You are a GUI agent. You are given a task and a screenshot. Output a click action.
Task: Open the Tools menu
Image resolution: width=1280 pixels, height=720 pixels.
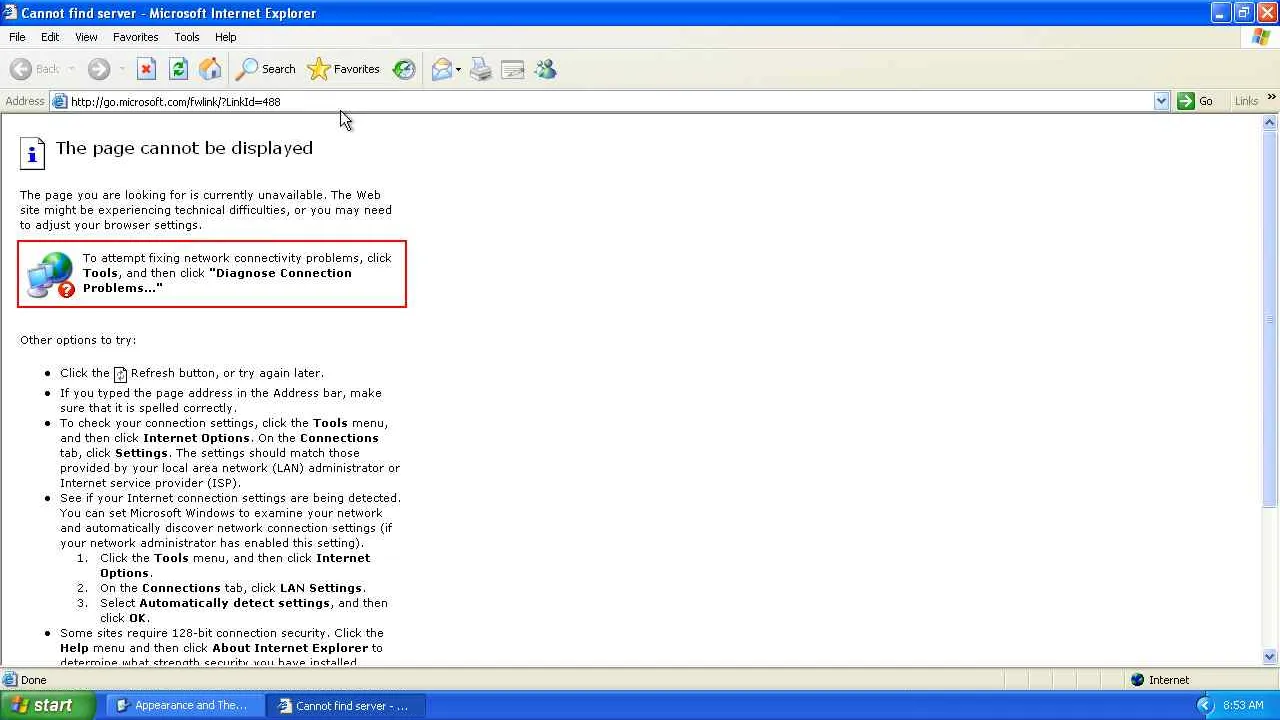coord(187,37)
